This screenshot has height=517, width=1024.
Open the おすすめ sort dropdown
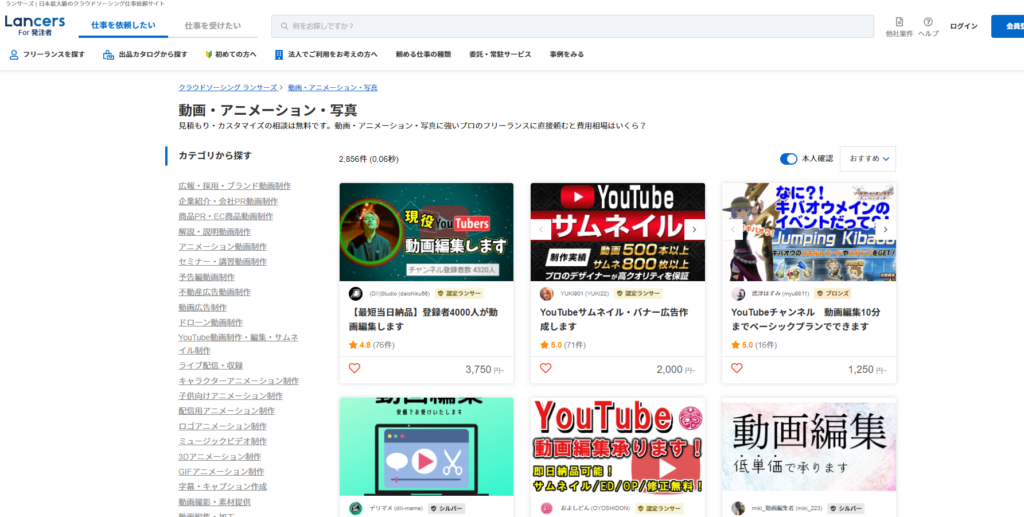tap(868, 159)
